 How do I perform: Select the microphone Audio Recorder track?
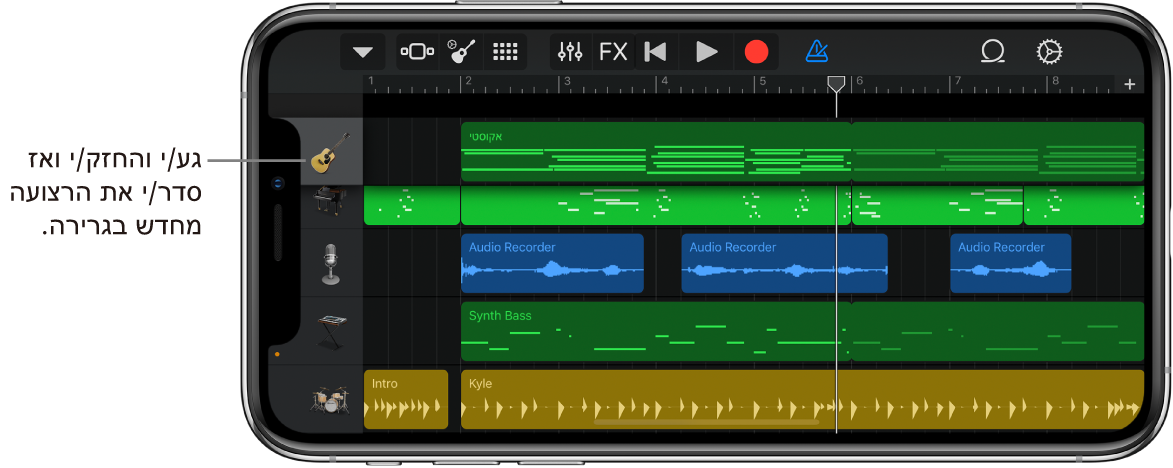[x=329, y=264]
